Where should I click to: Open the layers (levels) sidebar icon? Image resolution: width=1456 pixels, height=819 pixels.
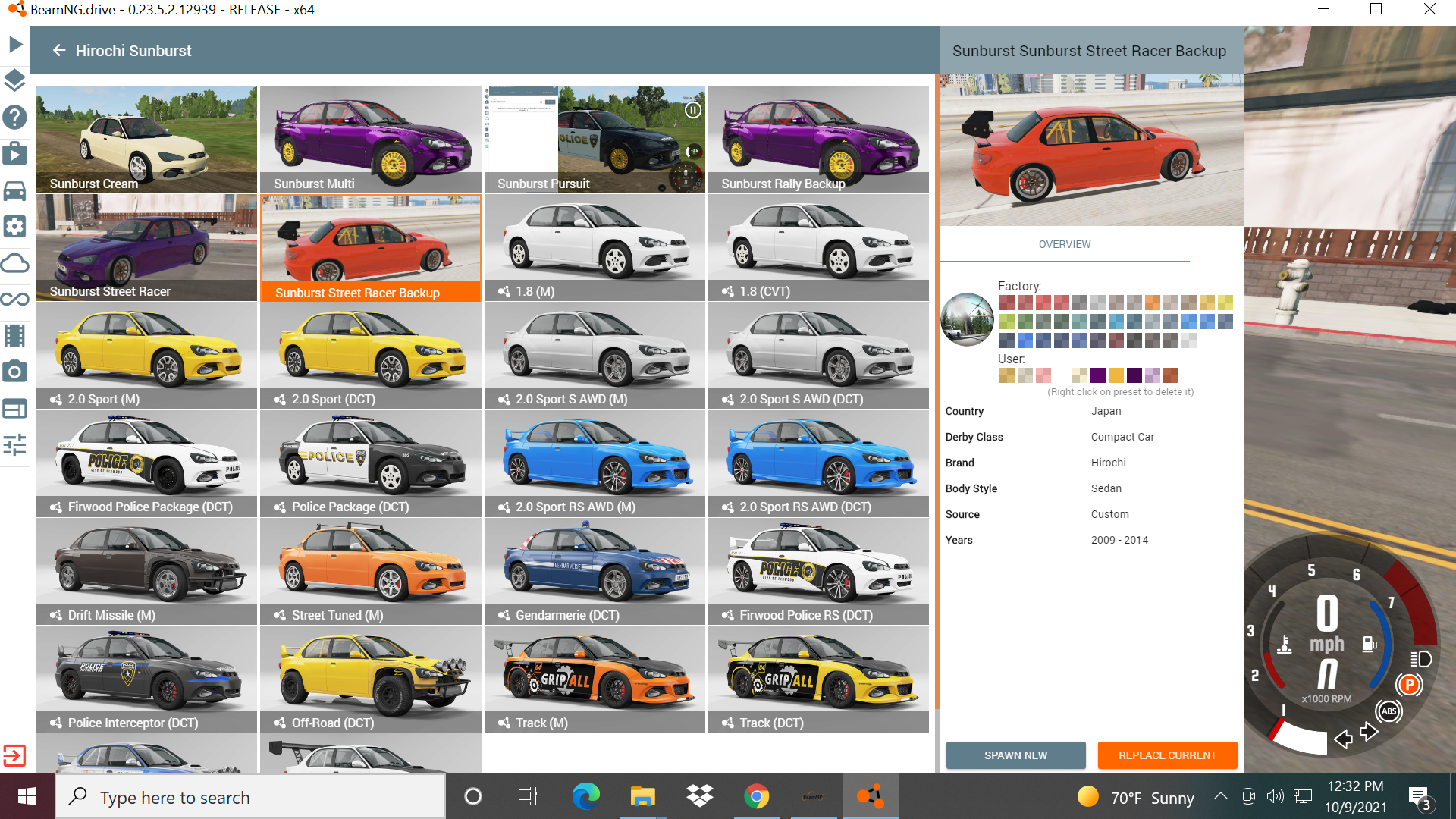pyautogui.click(x=15, y=80)
